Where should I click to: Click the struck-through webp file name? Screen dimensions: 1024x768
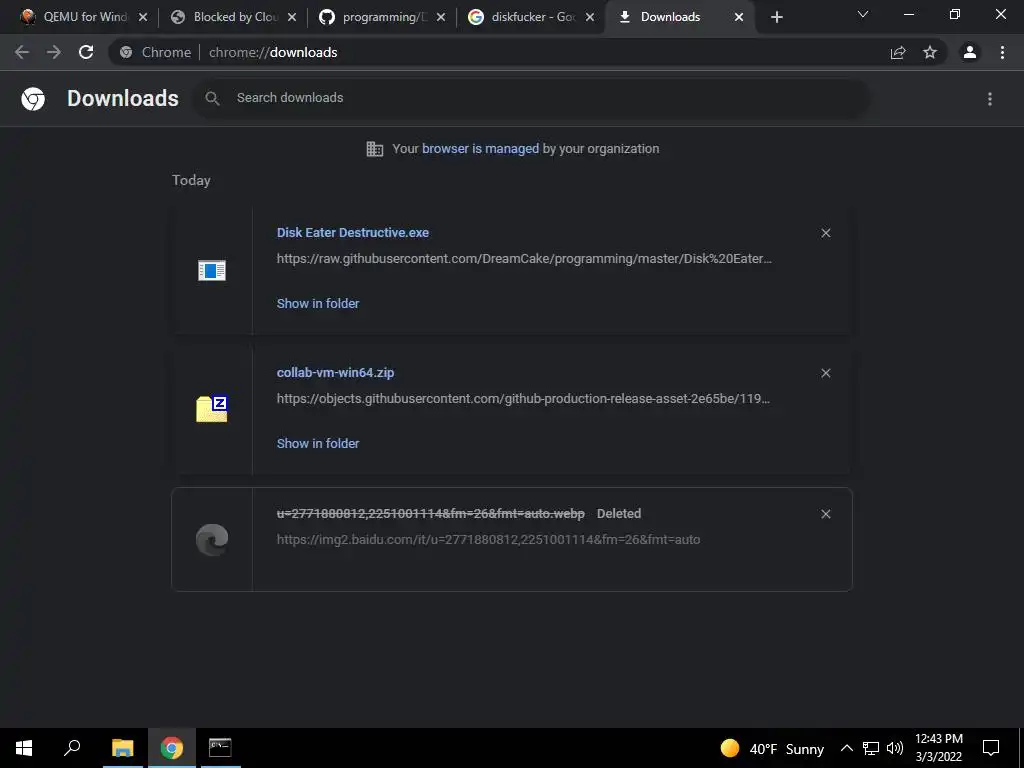(430, 513)
